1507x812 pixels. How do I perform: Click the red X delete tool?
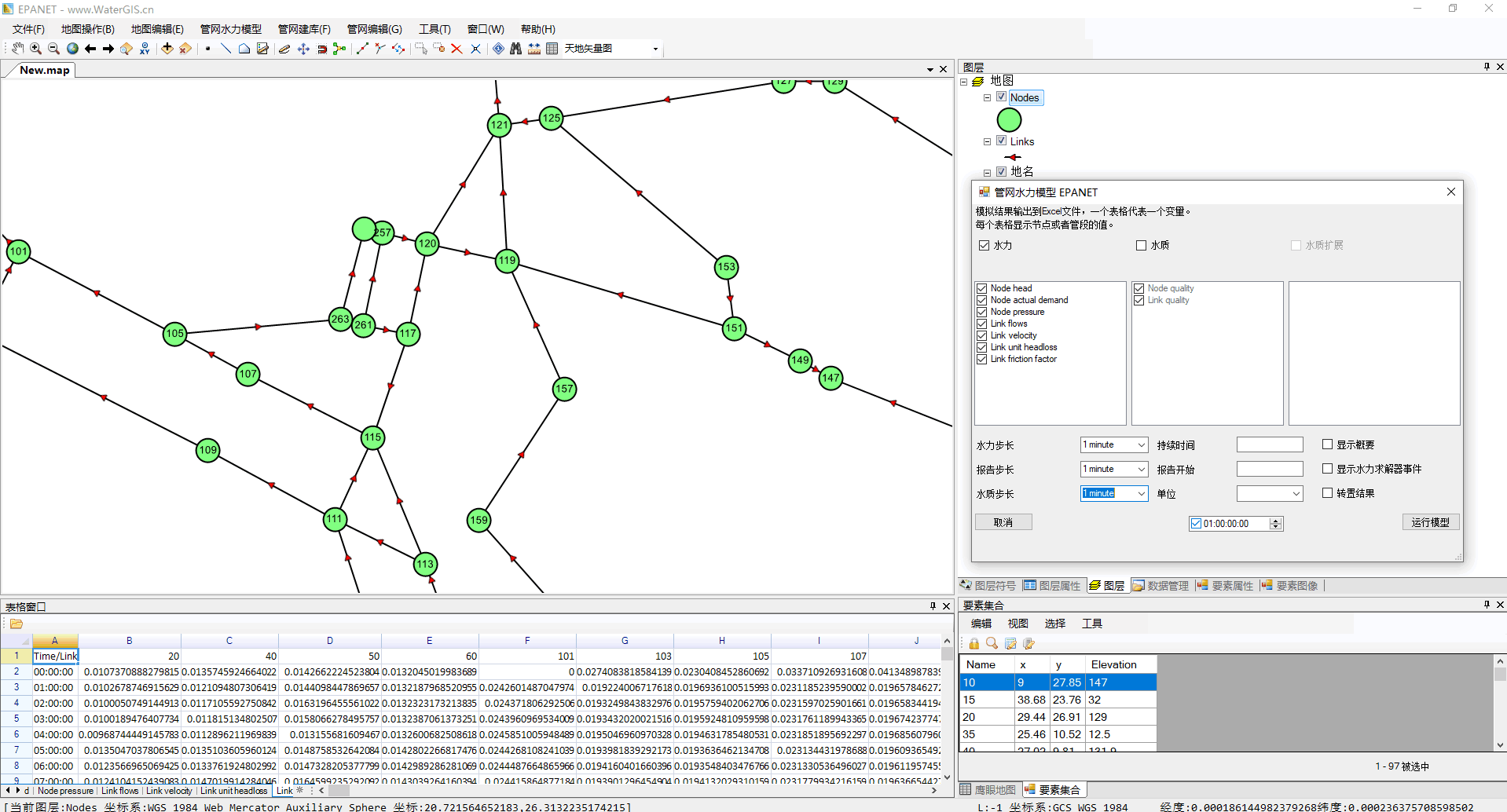pyautogui.click(x=456, y=49)
